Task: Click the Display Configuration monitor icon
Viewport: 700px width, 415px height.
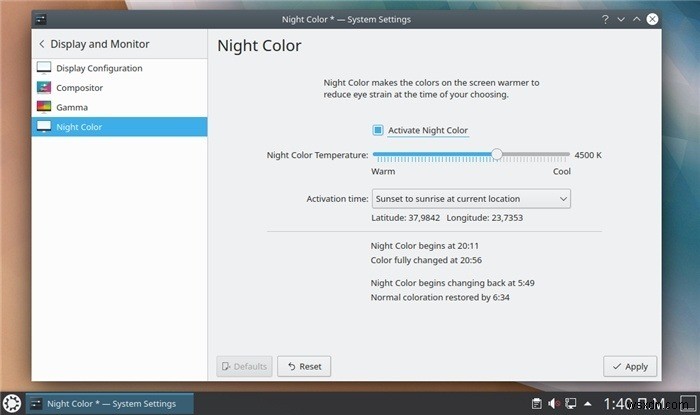Action: tap(44, 68)
